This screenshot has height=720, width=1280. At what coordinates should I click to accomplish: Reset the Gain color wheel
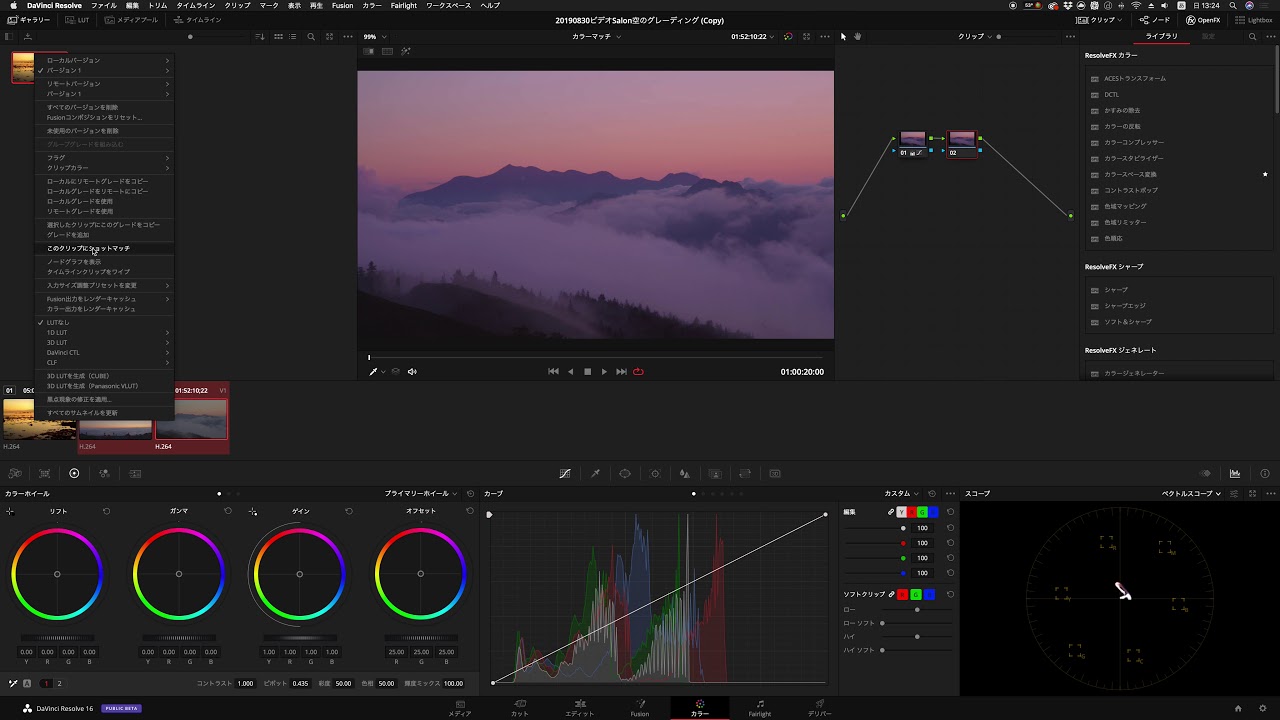pos(348,511)
